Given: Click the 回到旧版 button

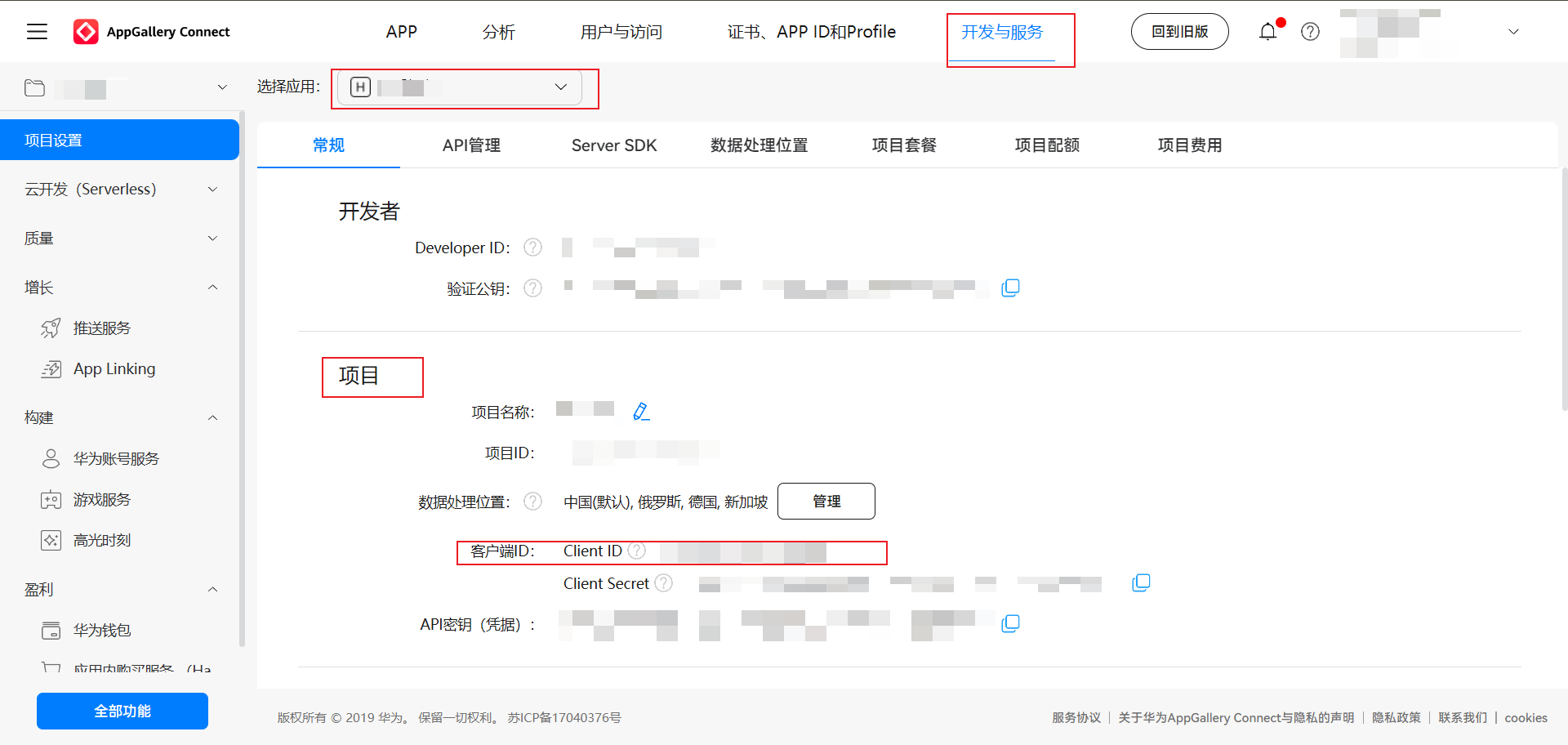Looking at the screenshot, I should click(1180, 32).
